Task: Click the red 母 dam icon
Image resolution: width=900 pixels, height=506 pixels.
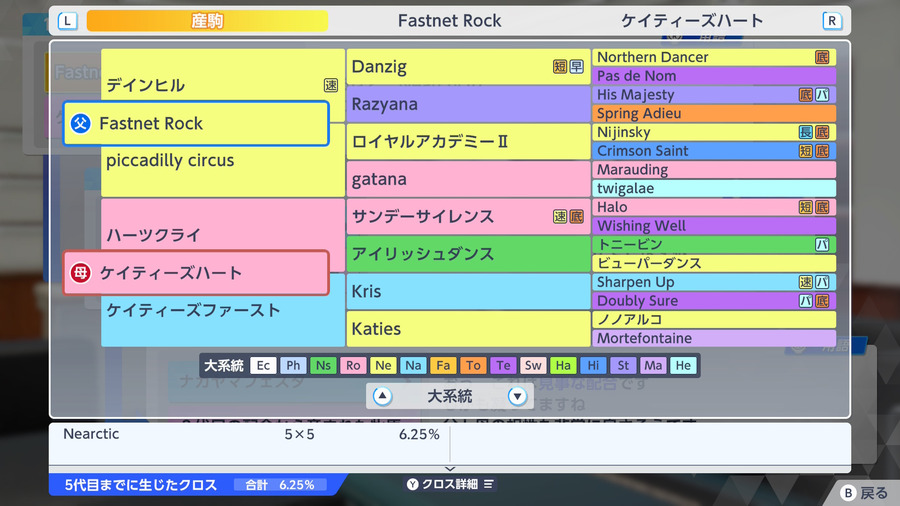Action: (80, 273)
